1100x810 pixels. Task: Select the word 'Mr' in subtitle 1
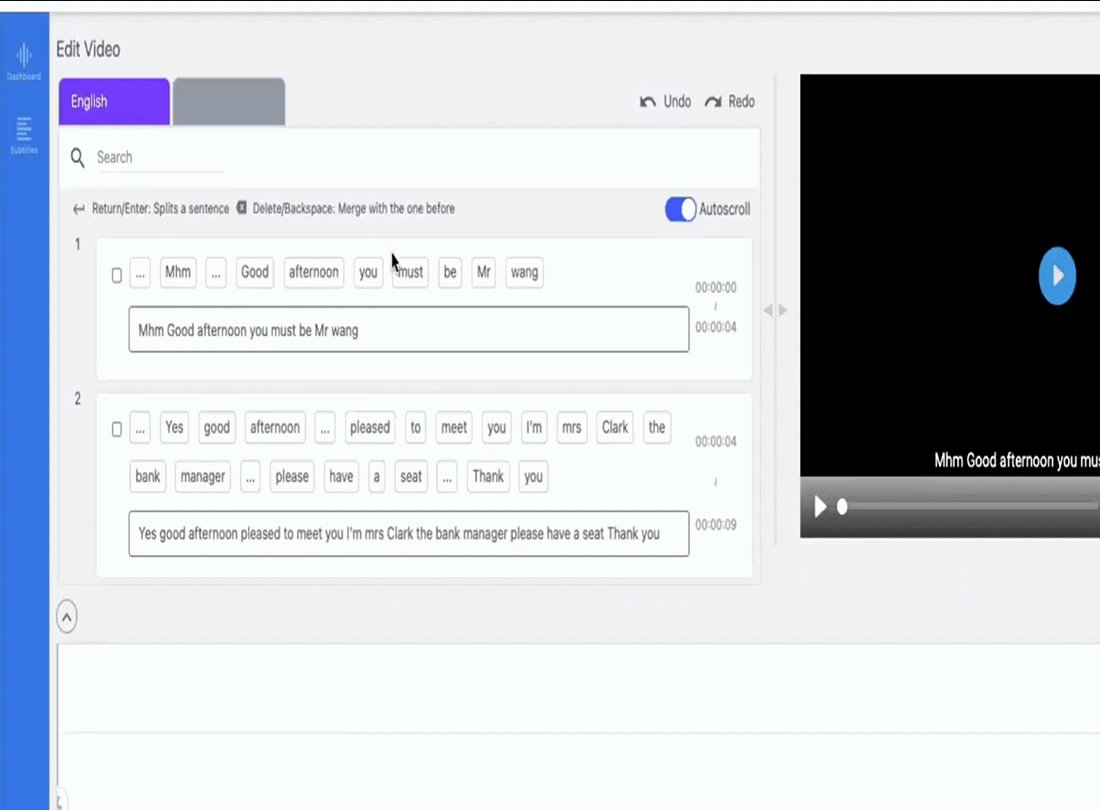(484, 272)
